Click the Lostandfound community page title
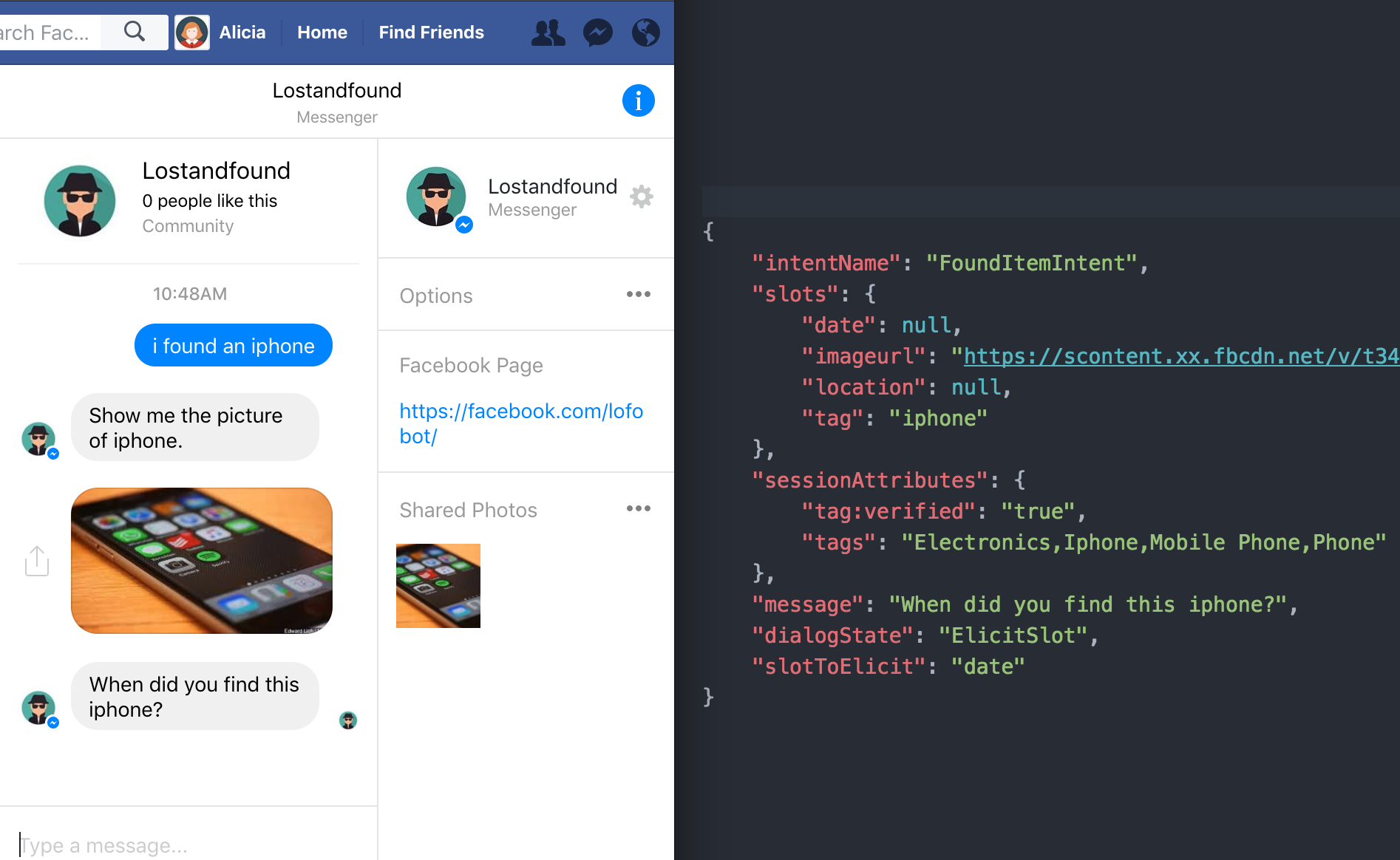Image resolution: width=1400 pixels, height=860 pixels. point(217,171)
